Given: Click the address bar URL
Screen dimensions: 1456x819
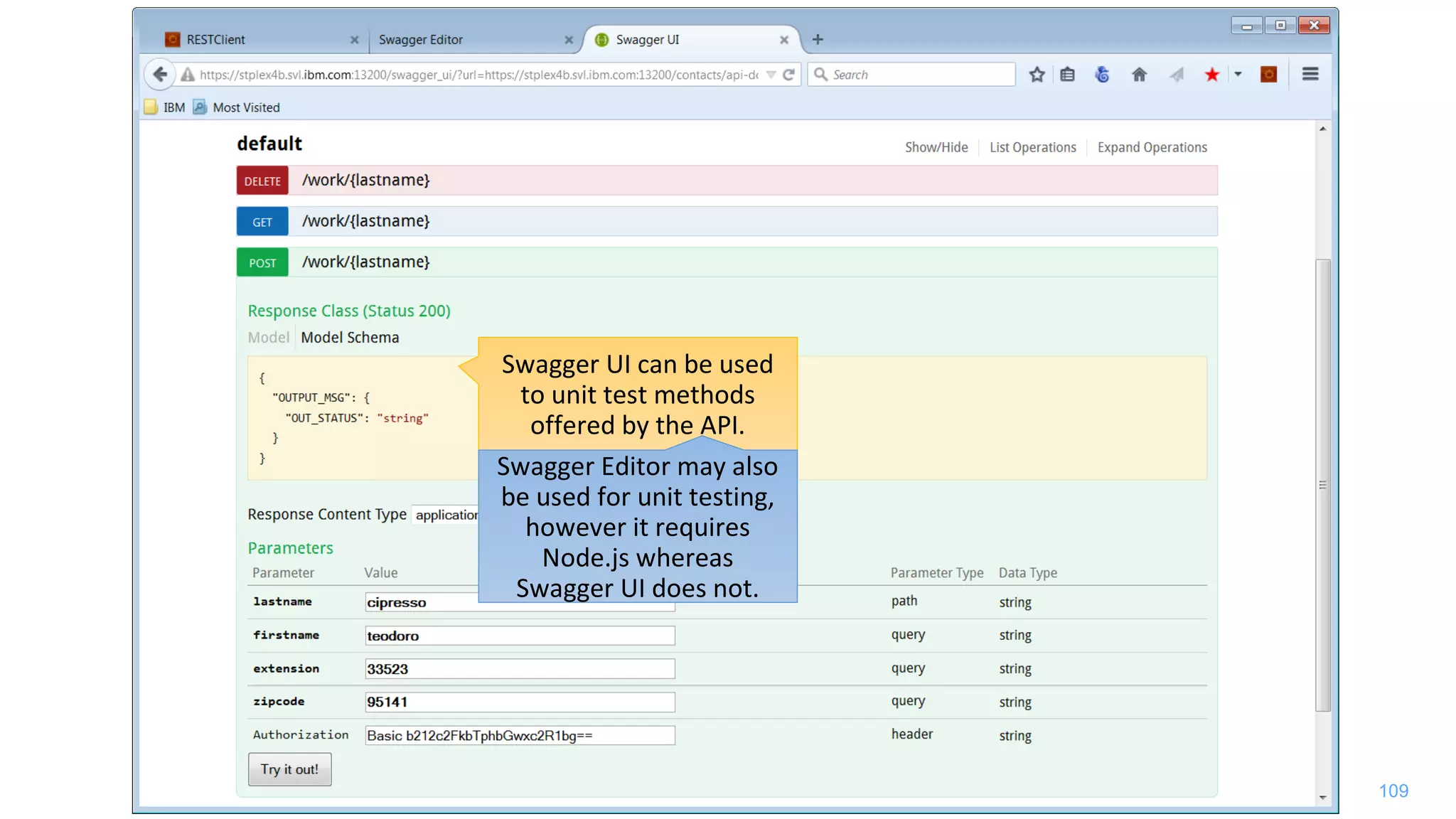Looking at the screenshot, I should pos(478,75).
